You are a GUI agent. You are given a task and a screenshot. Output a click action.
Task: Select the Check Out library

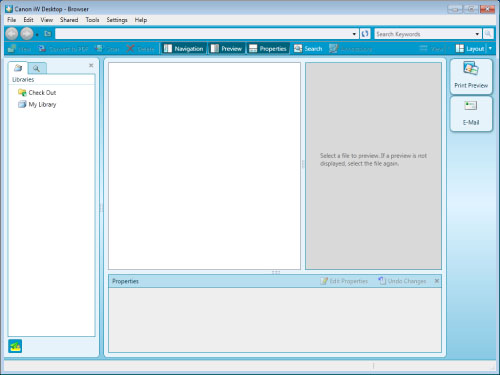(37, 92)
